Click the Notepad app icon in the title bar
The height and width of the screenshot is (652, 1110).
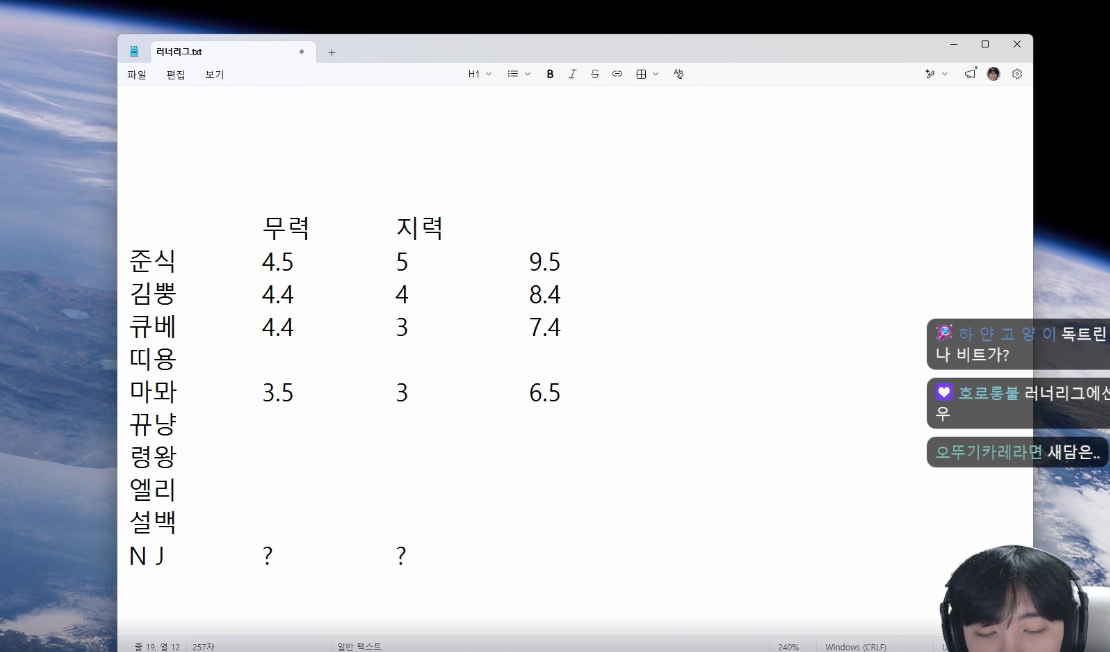pos(134,52)
